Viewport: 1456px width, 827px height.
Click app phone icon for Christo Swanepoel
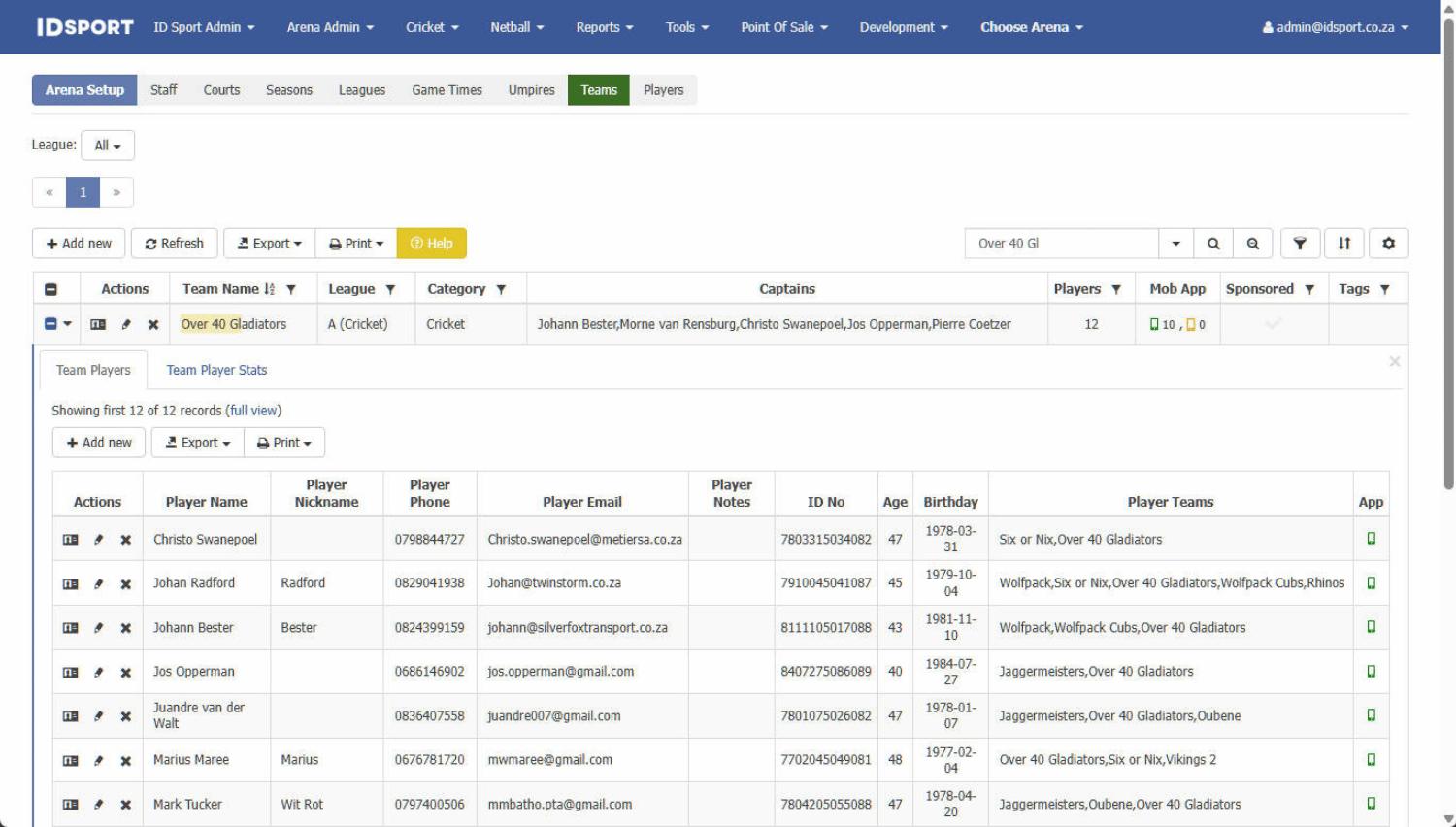[x=1372, y=538]
